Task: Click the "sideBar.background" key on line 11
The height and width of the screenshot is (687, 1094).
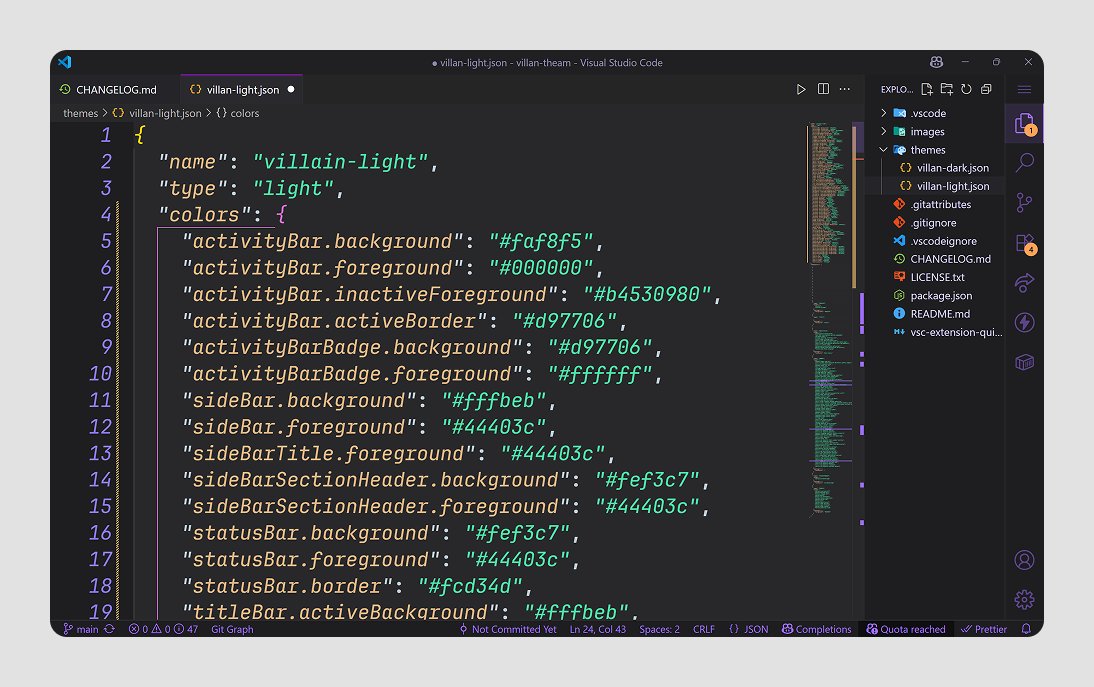Action: pyautogui.click(x=299, y=400)
